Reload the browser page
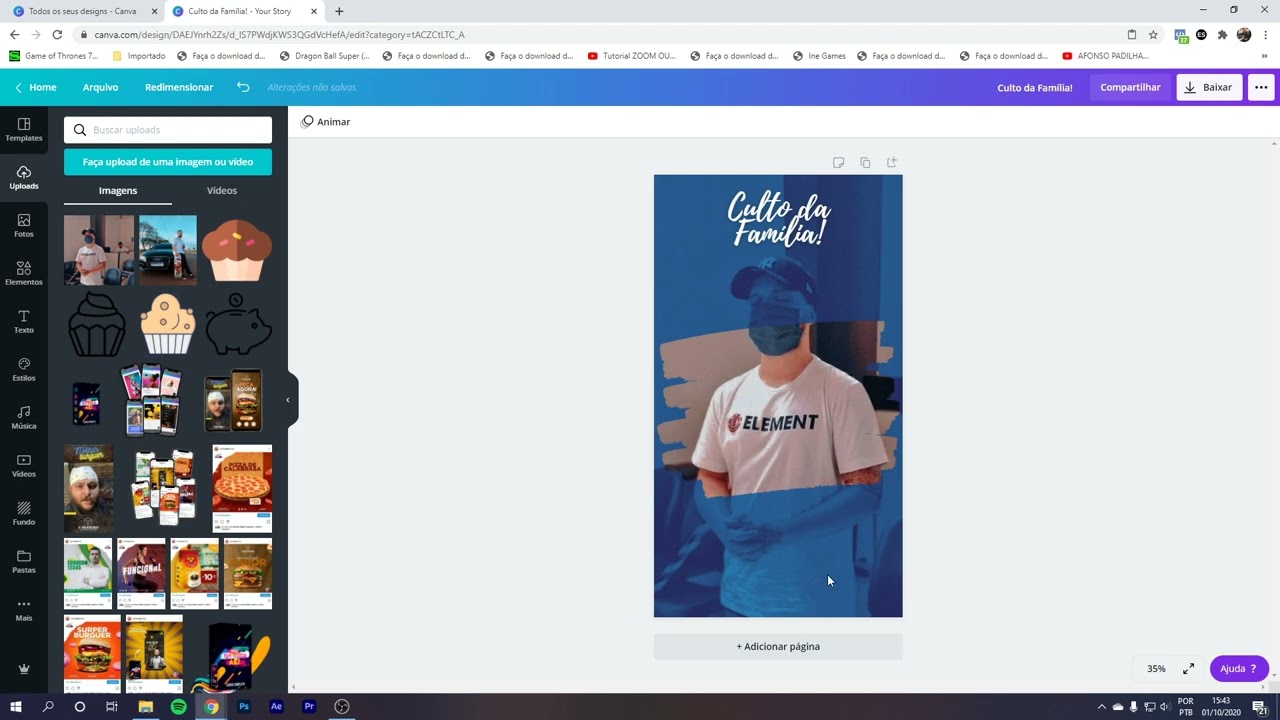 [57, 34]
